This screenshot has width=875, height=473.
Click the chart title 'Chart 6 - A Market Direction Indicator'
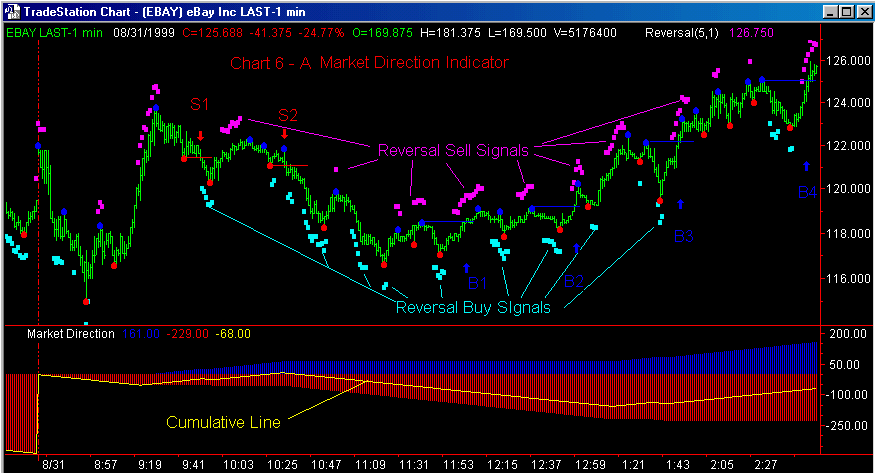369,62
